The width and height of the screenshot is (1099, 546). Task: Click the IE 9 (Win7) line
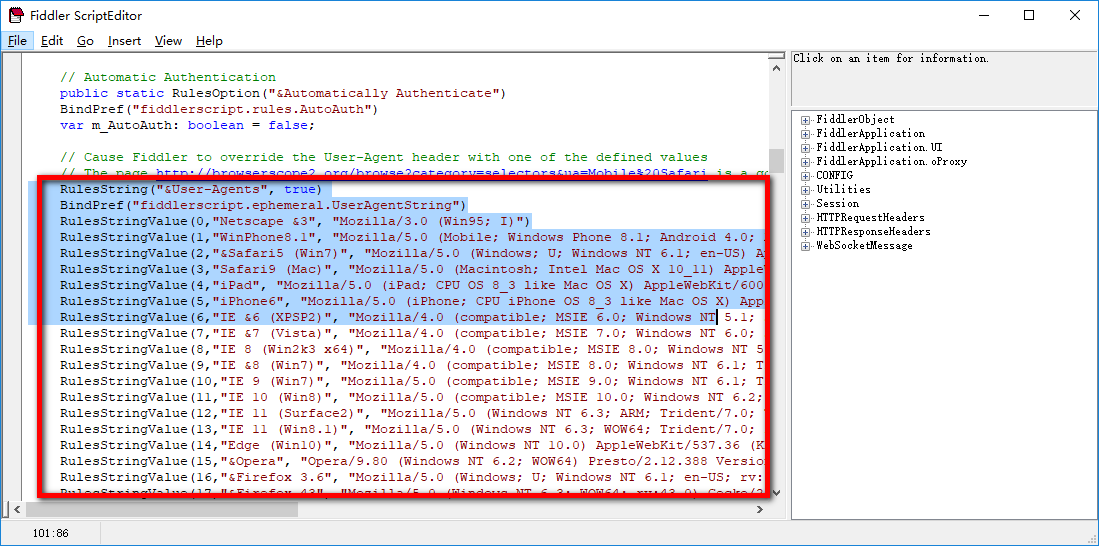click(x=412, y=381)
